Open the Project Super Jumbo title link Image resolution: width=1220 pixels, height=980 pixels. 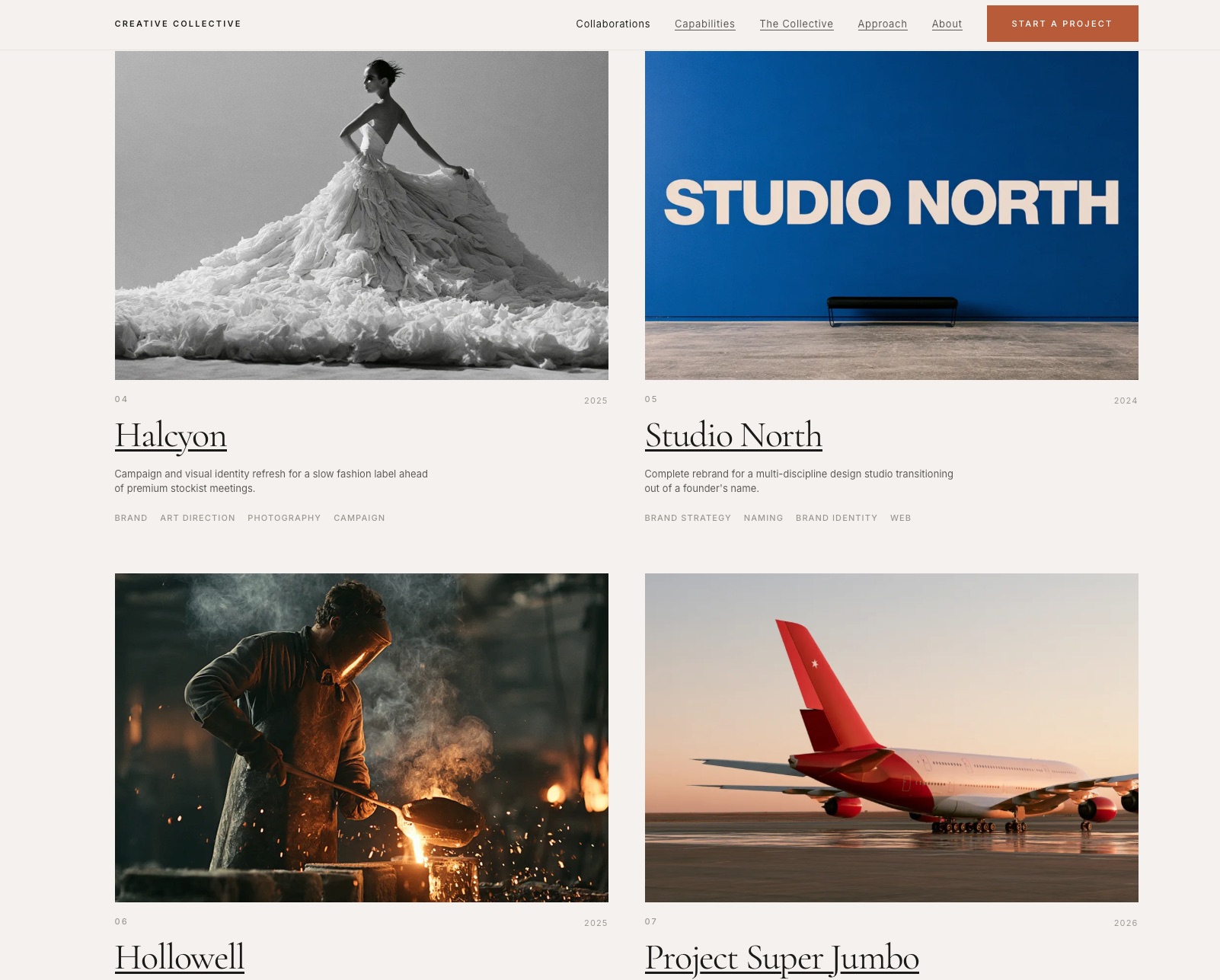(x=782, y=958)
